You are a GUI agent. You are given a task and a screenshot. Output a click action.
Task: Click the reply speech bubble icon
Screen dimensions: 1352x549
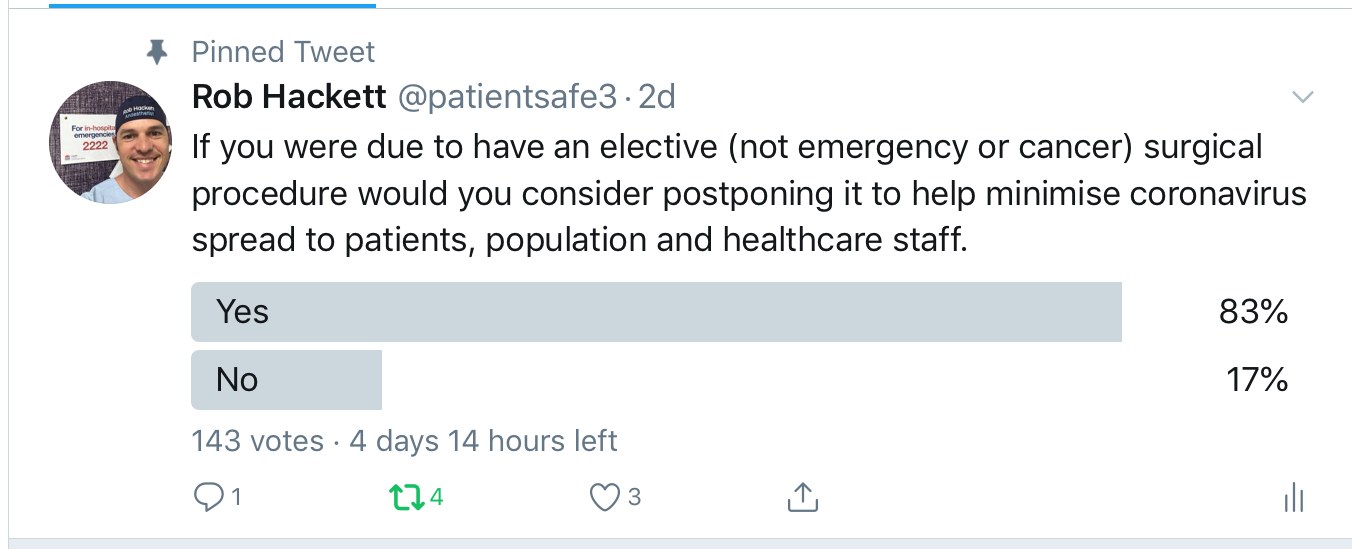click(208, 497)
